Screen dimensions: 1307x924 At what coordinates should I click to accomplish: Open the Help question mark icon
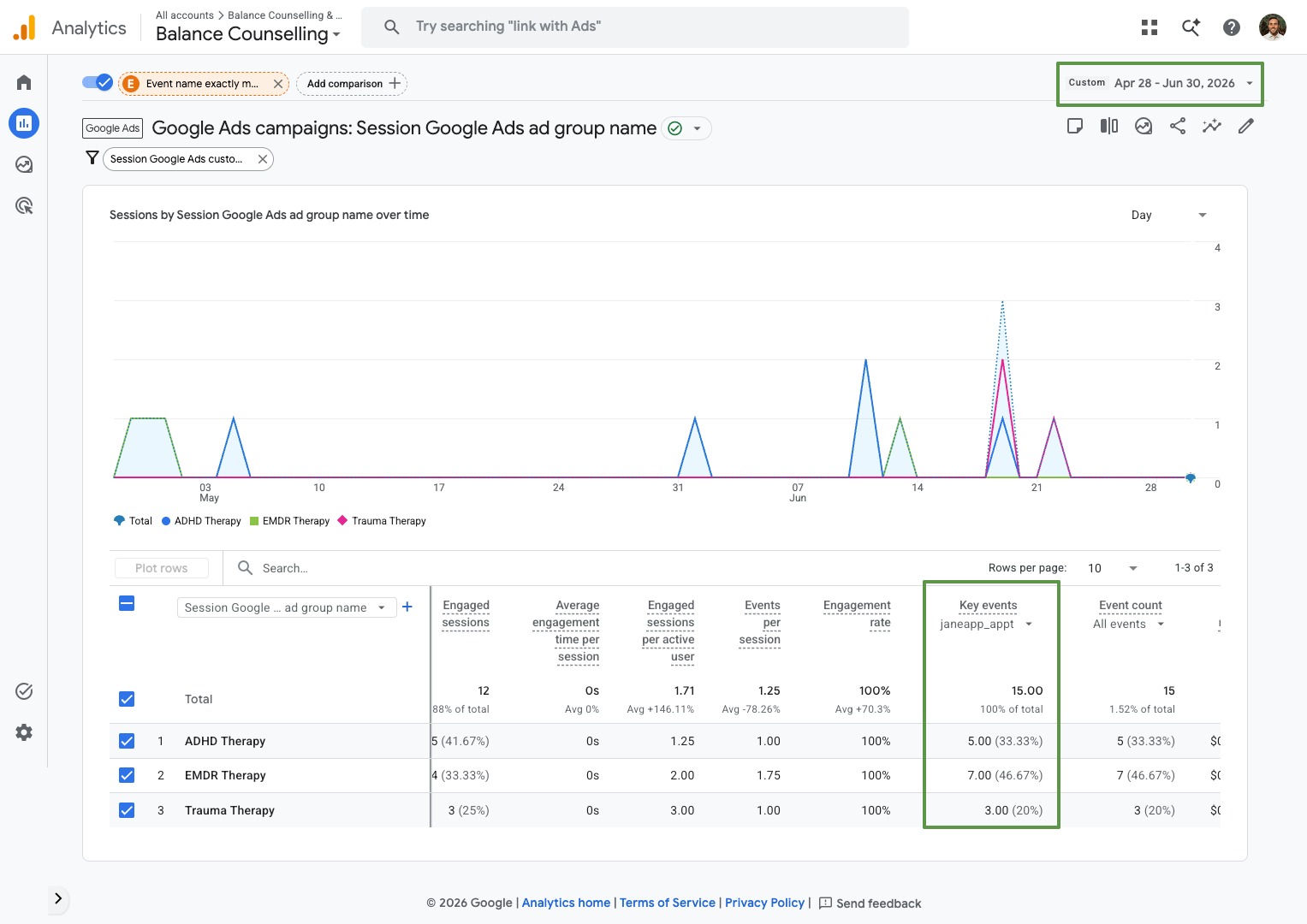pyautogui.click(x=1232, y=27)
